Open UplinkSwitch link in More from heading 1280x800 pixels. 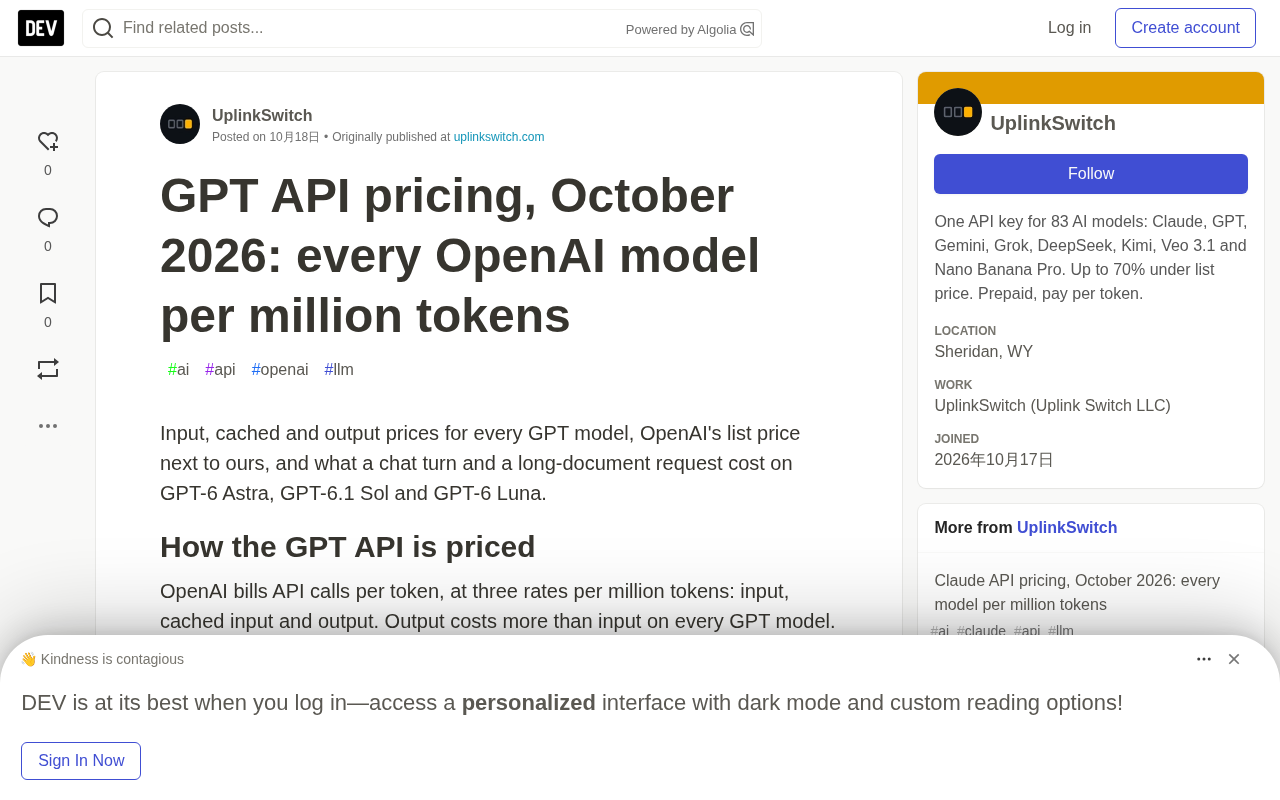(1067, 528)
